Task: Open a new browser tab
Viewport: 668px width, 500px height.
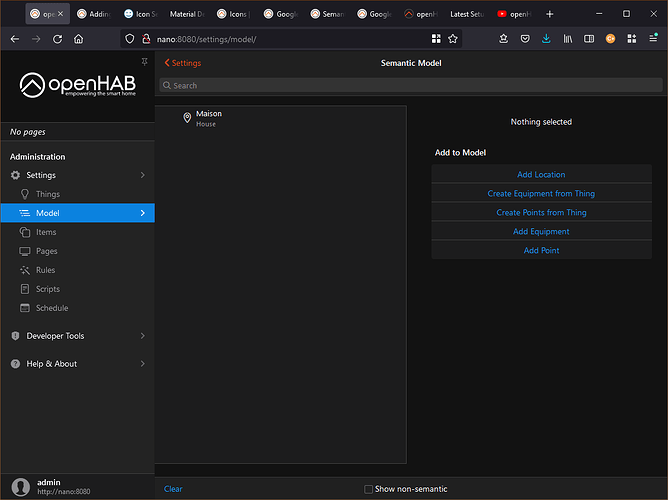Action: click(x=550, y=14)
